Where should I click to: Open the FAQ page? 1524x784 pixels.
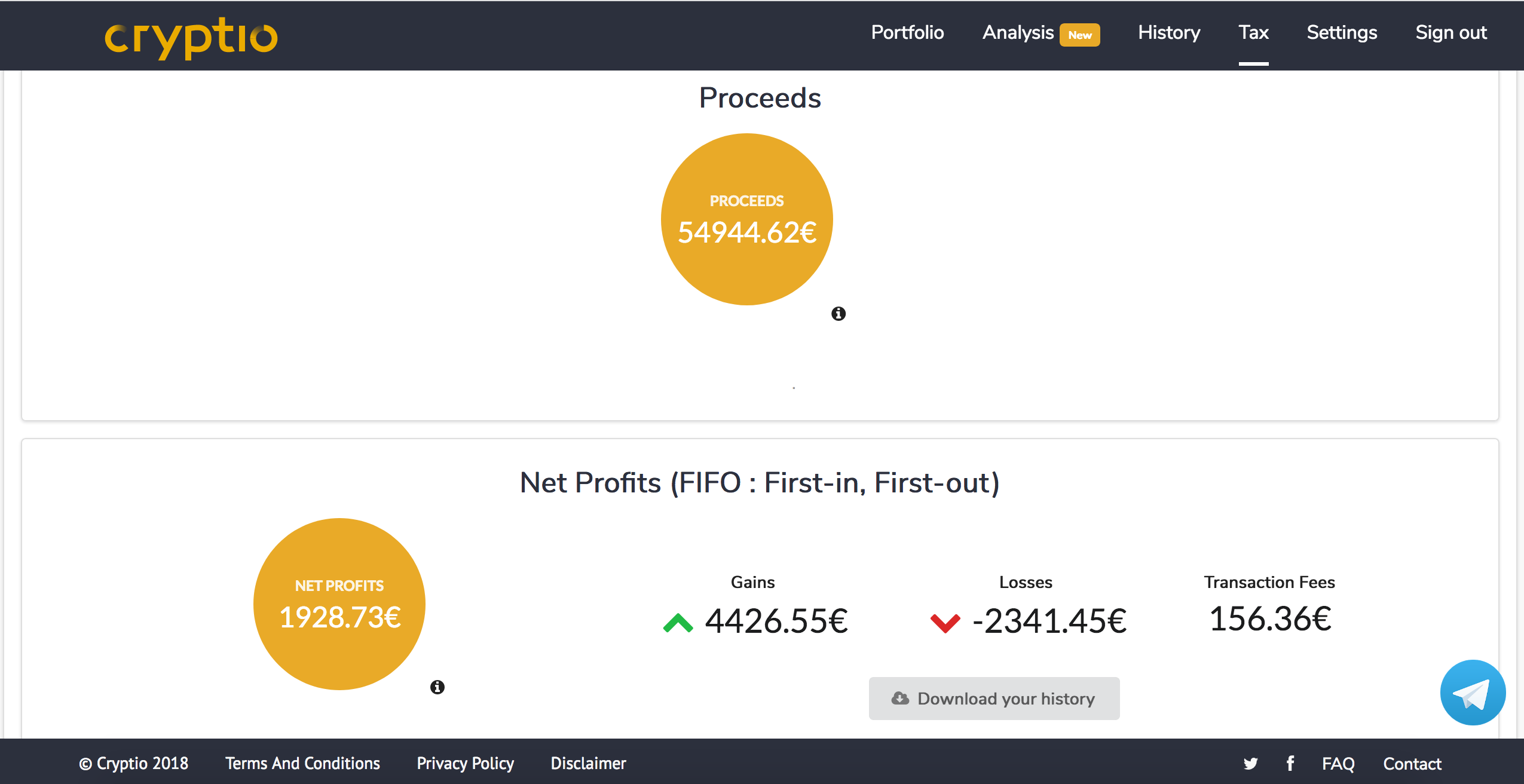1338,763
